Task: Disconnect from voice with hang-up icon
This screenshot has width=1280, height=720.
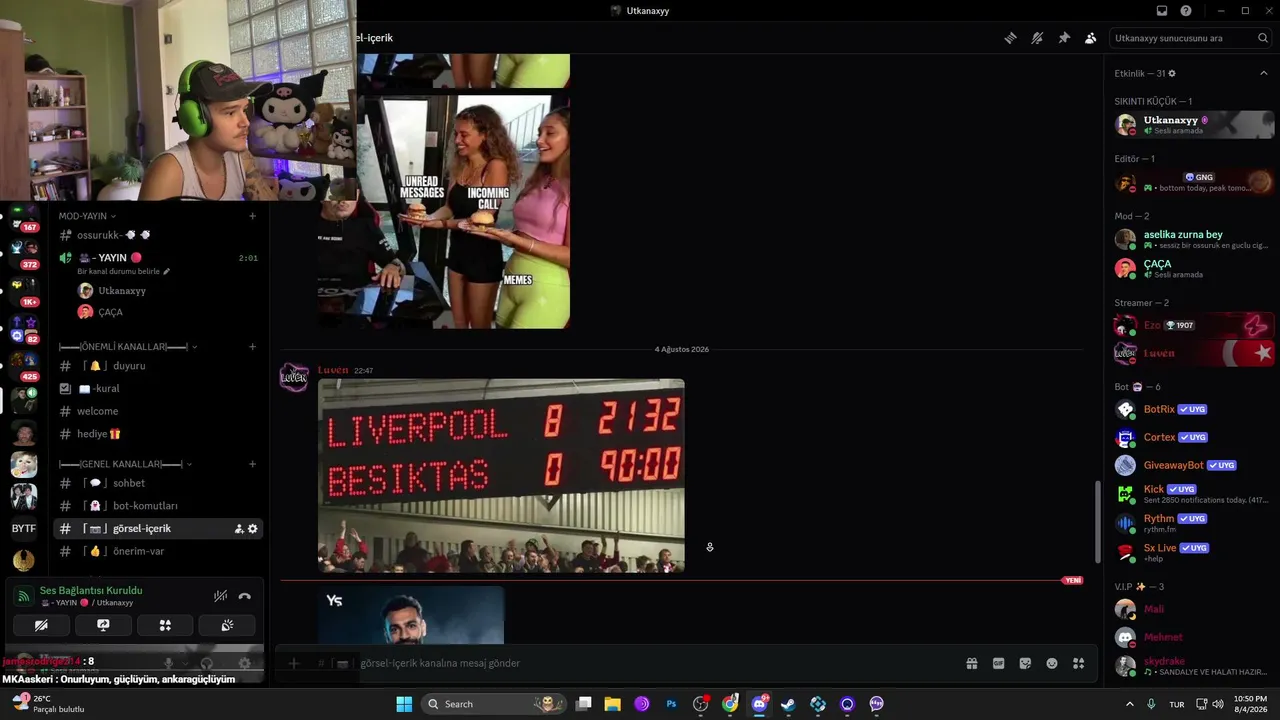Action: point(244,596)
